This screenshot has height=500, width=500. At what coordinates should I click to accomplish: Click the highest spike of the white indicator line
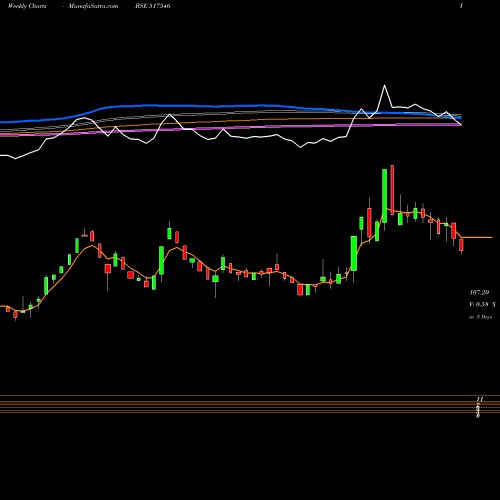coord(385,86)
